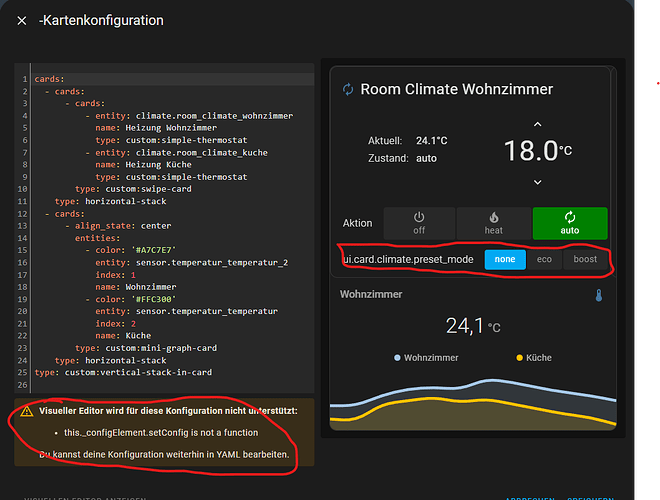Set thermostat to auto mode
The height and width of the screenshot is (500, 660).
(x=569, y=223)
